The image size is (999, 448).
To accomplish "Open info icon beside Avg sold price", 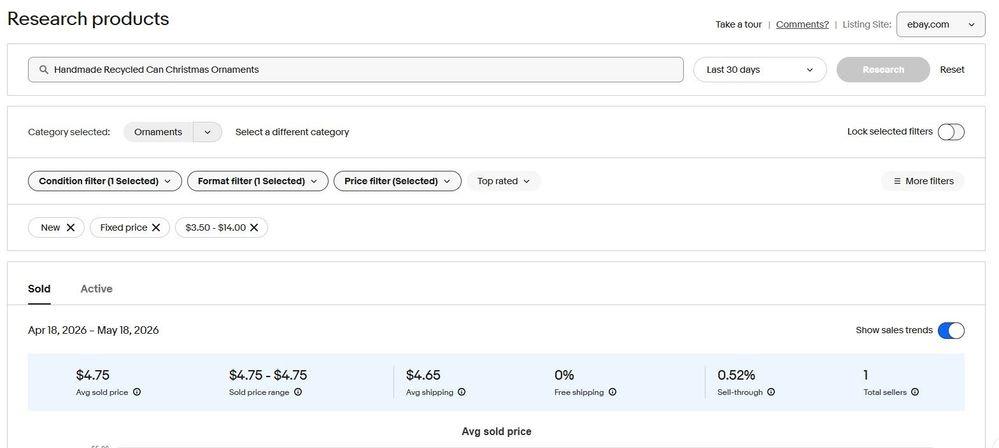I will pos(137,392).
